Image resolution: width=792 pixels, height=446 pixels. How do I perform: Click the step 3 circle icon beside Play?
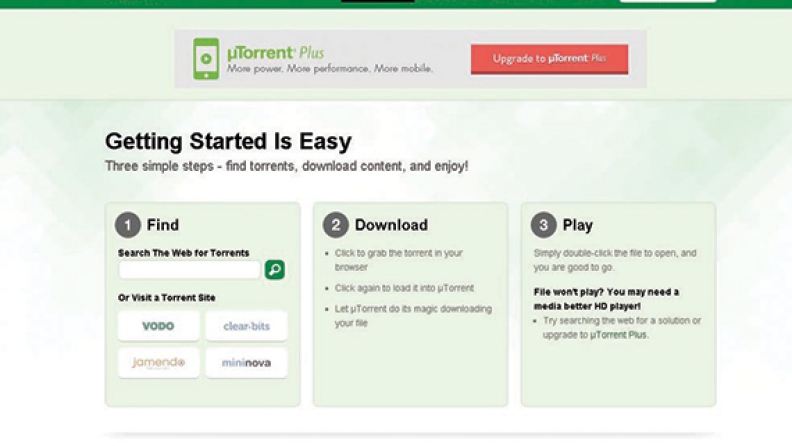point(543,225)
